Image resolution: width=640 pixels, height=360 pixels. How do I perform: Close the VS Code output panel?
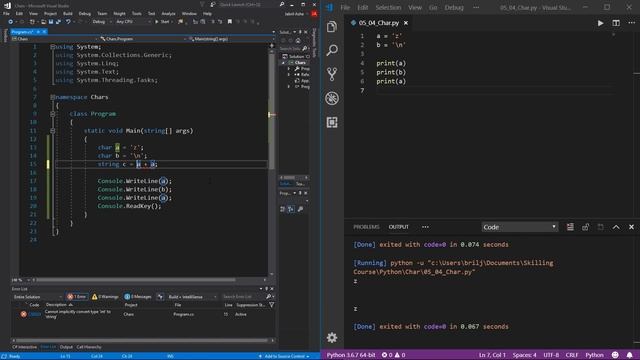pos(631,227)
